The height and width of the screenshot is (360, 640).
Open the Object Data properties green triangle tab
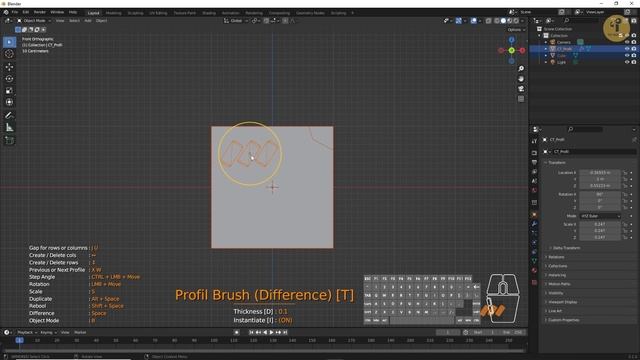[x=534, y=261]
